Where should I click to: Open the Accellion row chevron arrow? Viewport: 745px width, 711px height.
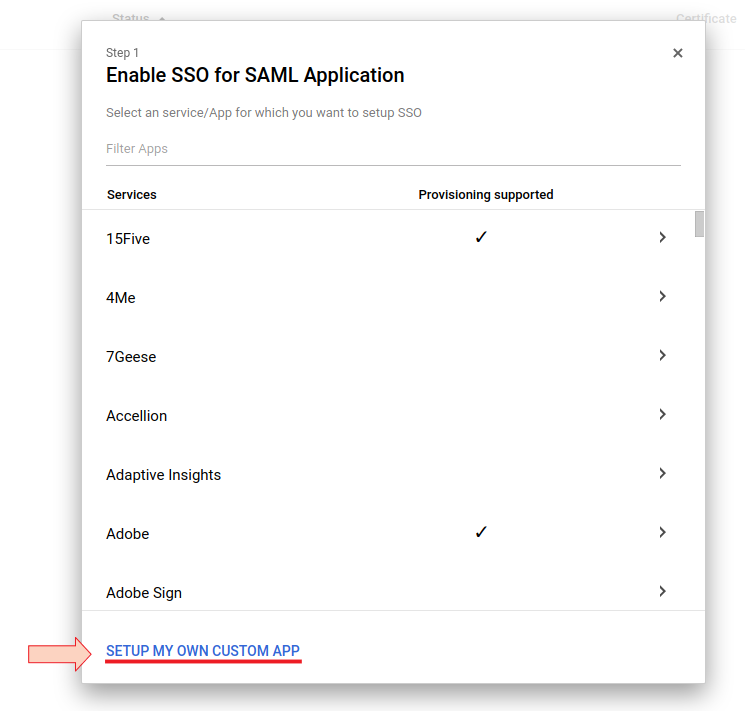(662, 414)
